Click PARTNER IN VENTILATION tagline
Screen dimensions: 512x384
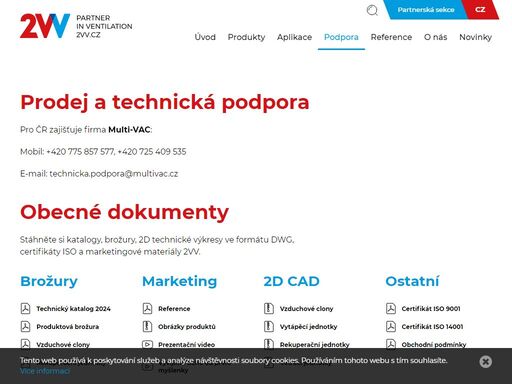(x=104, y=26)
